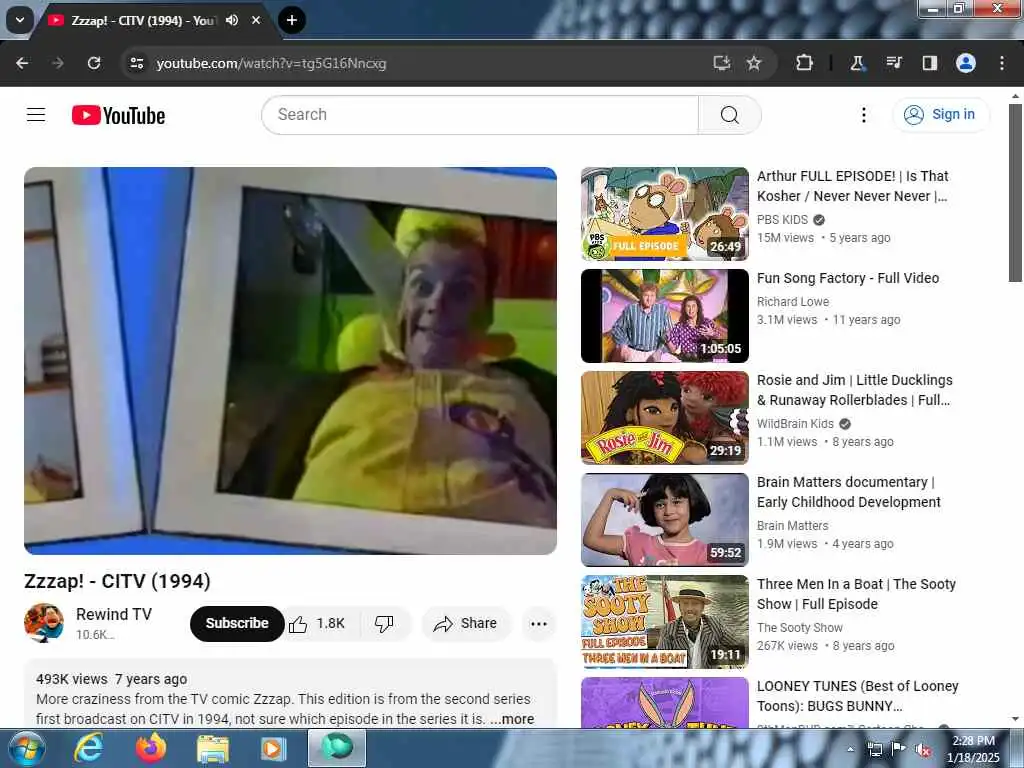
Task: Open the Rewind TV channel name
Action: pos(114,615)
